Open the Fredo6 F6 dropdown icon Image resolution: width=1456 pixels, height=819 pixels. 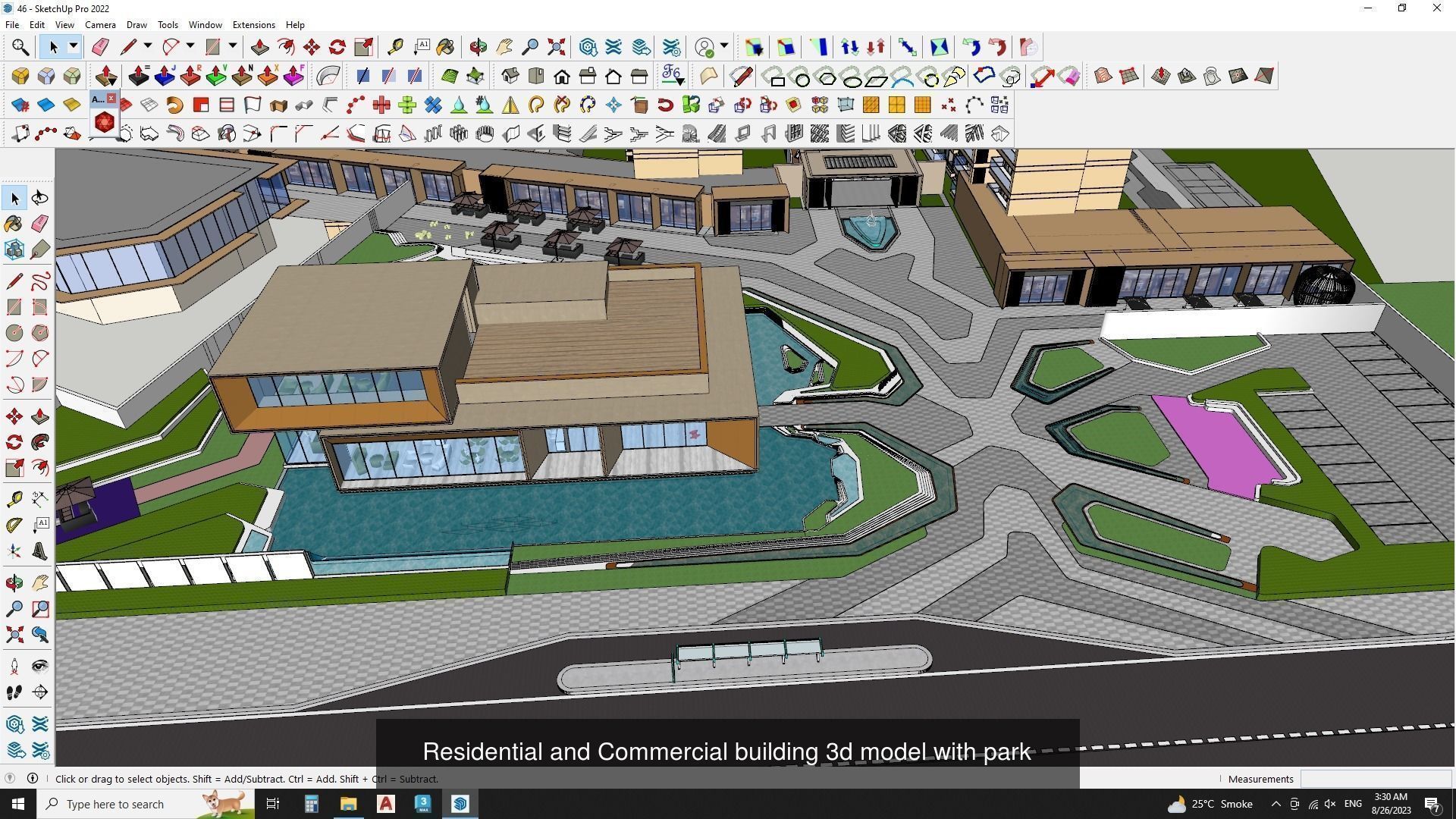pos(673,76)
